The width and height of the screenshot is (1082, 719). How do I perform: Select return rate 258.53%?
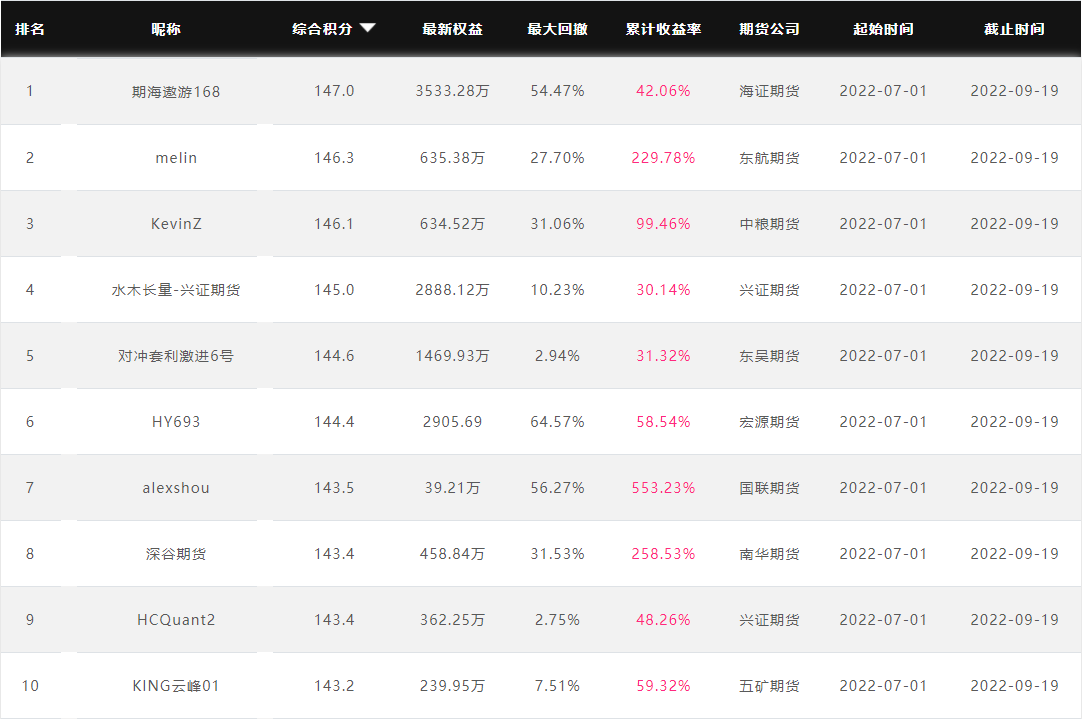click(663, 554)
